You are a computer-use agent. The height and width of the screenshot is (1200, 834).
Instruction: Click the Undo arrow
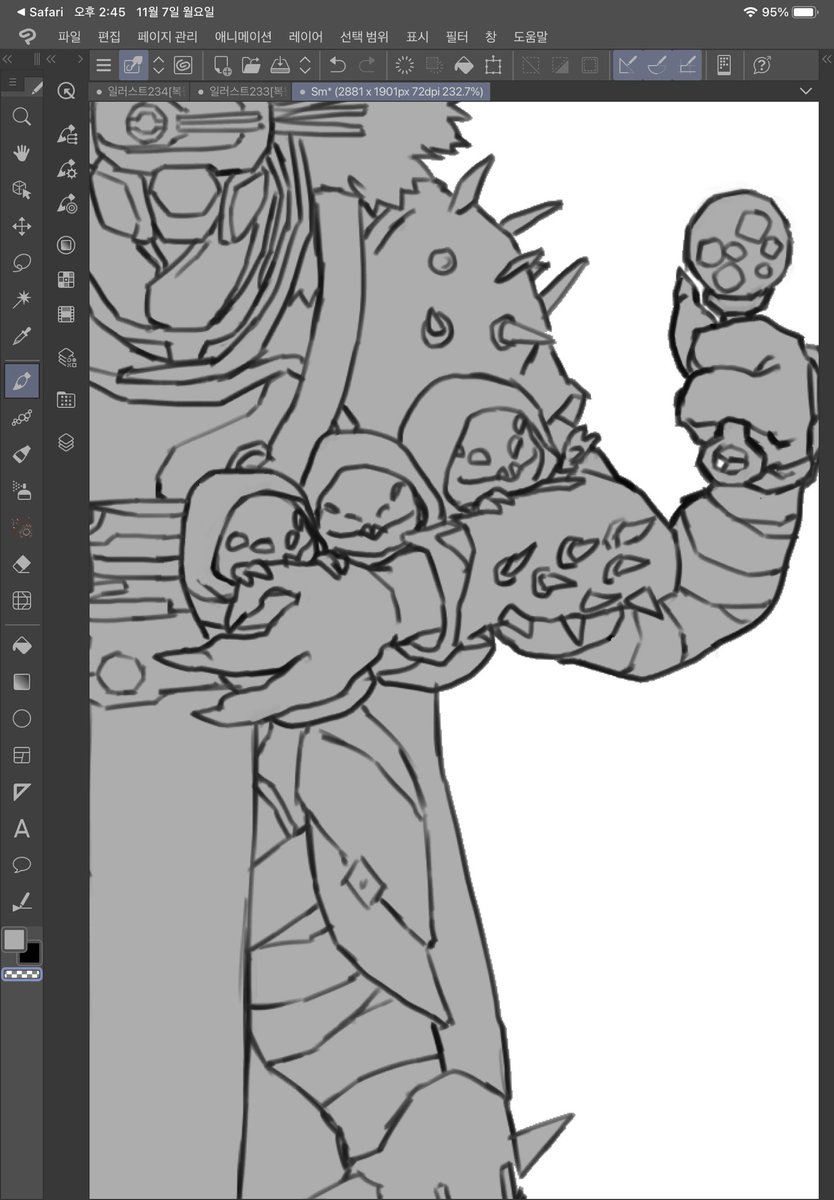(x=337, y=66)
